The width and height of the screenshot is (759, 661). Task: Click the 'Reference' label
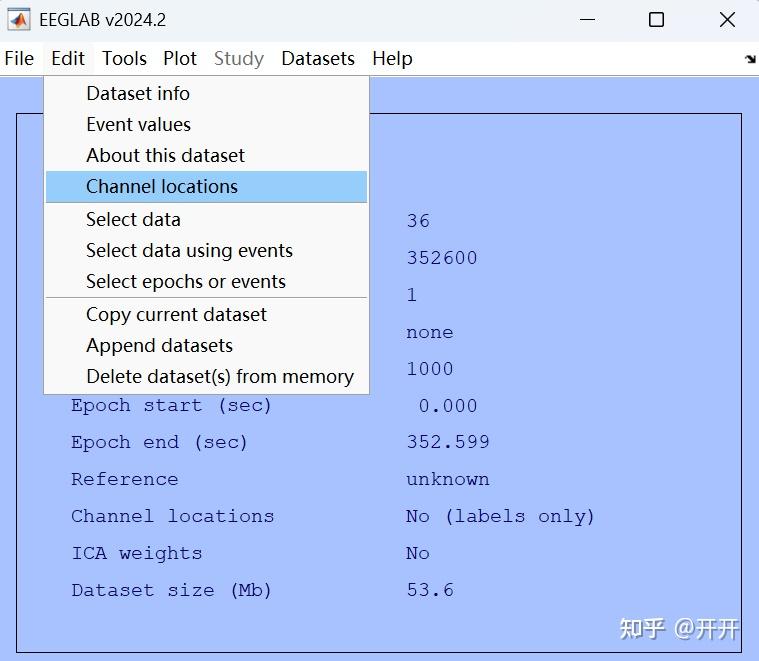(x=124, y=479)
